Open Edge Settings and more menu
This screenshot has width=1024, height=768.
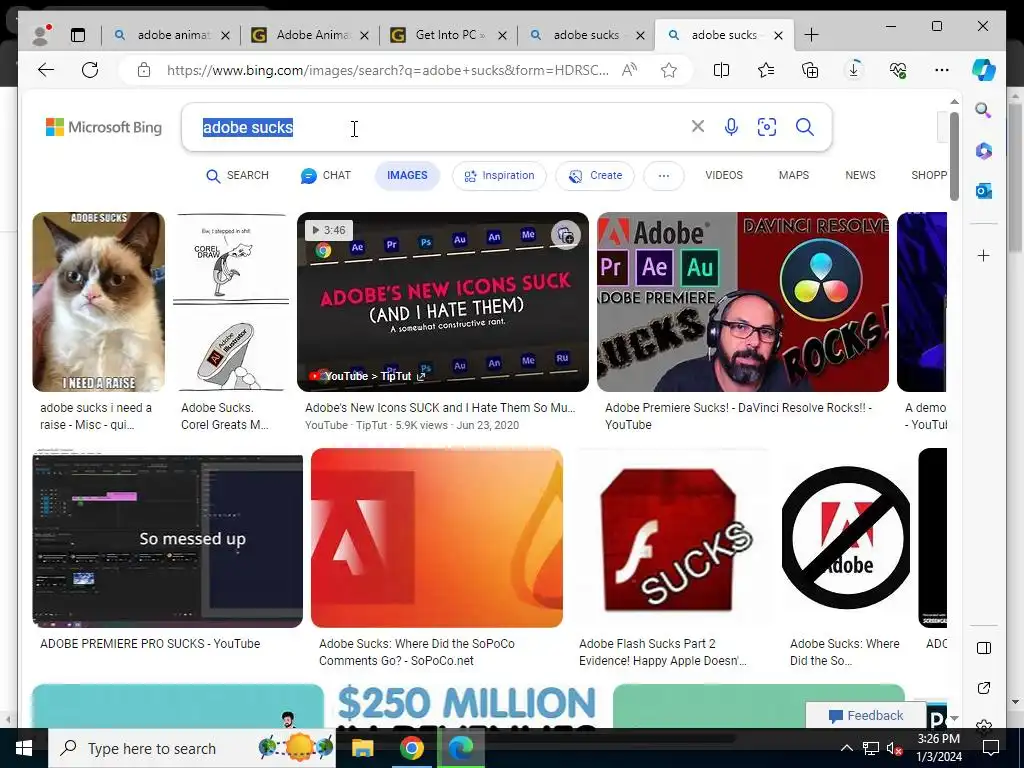942,70
